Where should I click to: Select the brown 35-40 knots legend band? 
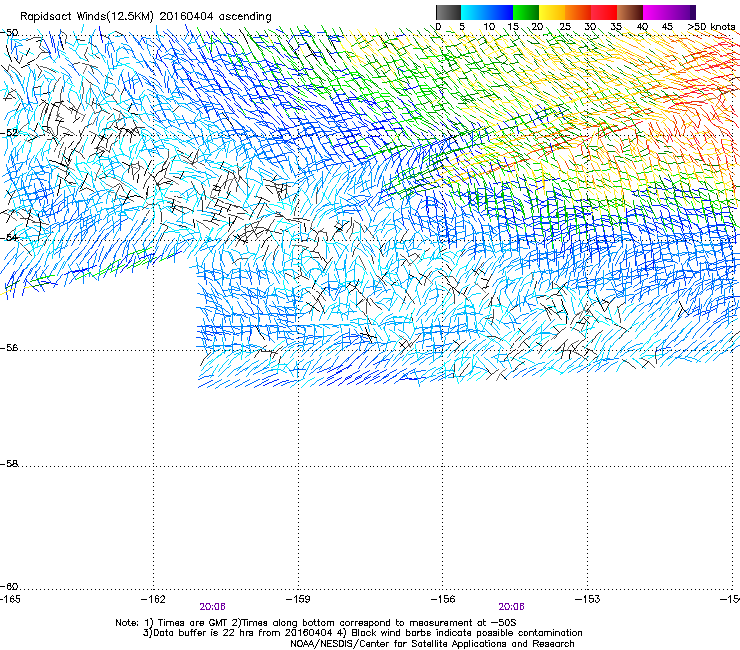tap(630, 12)
